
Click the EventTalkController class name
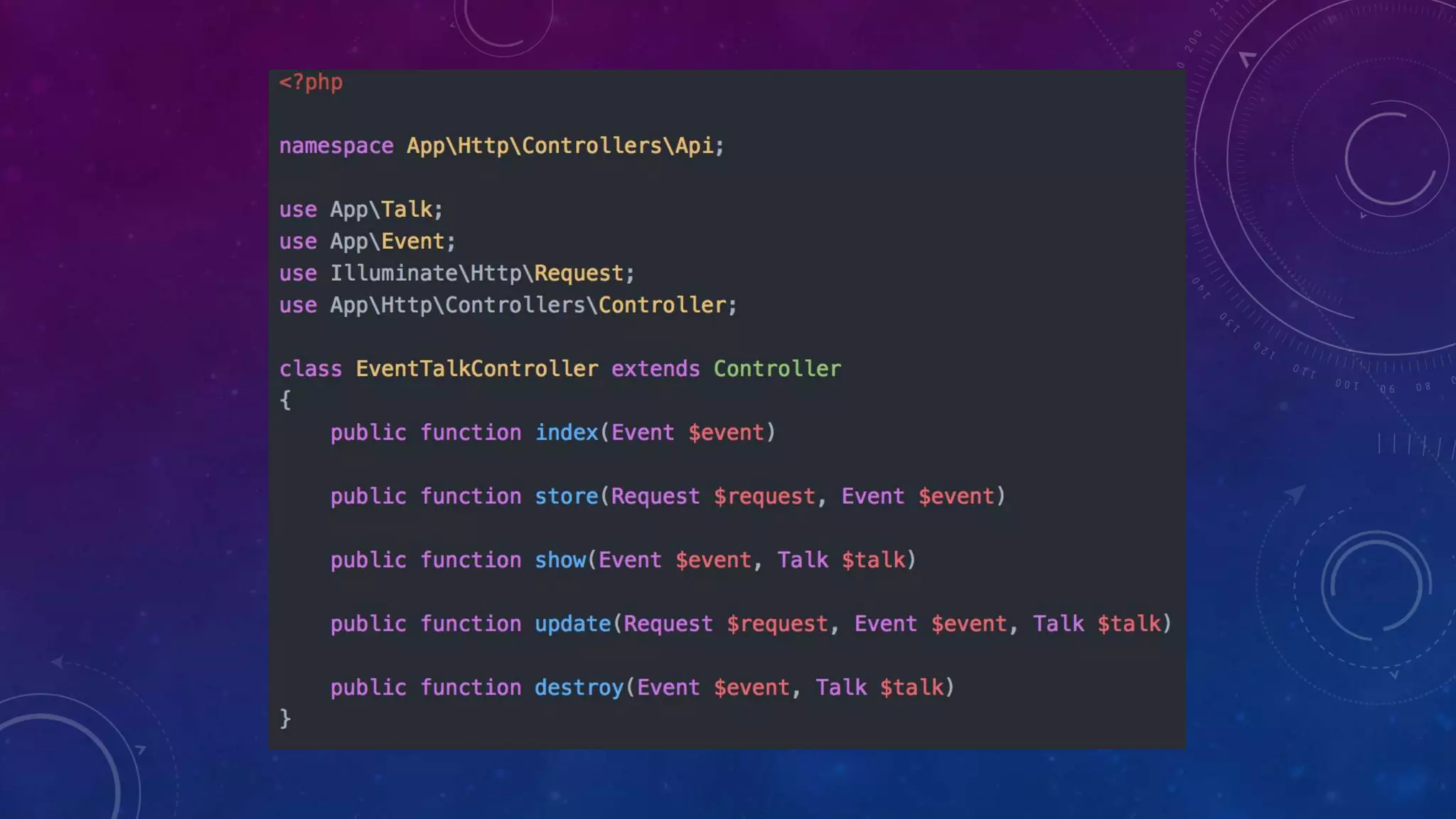click(476, 369)
